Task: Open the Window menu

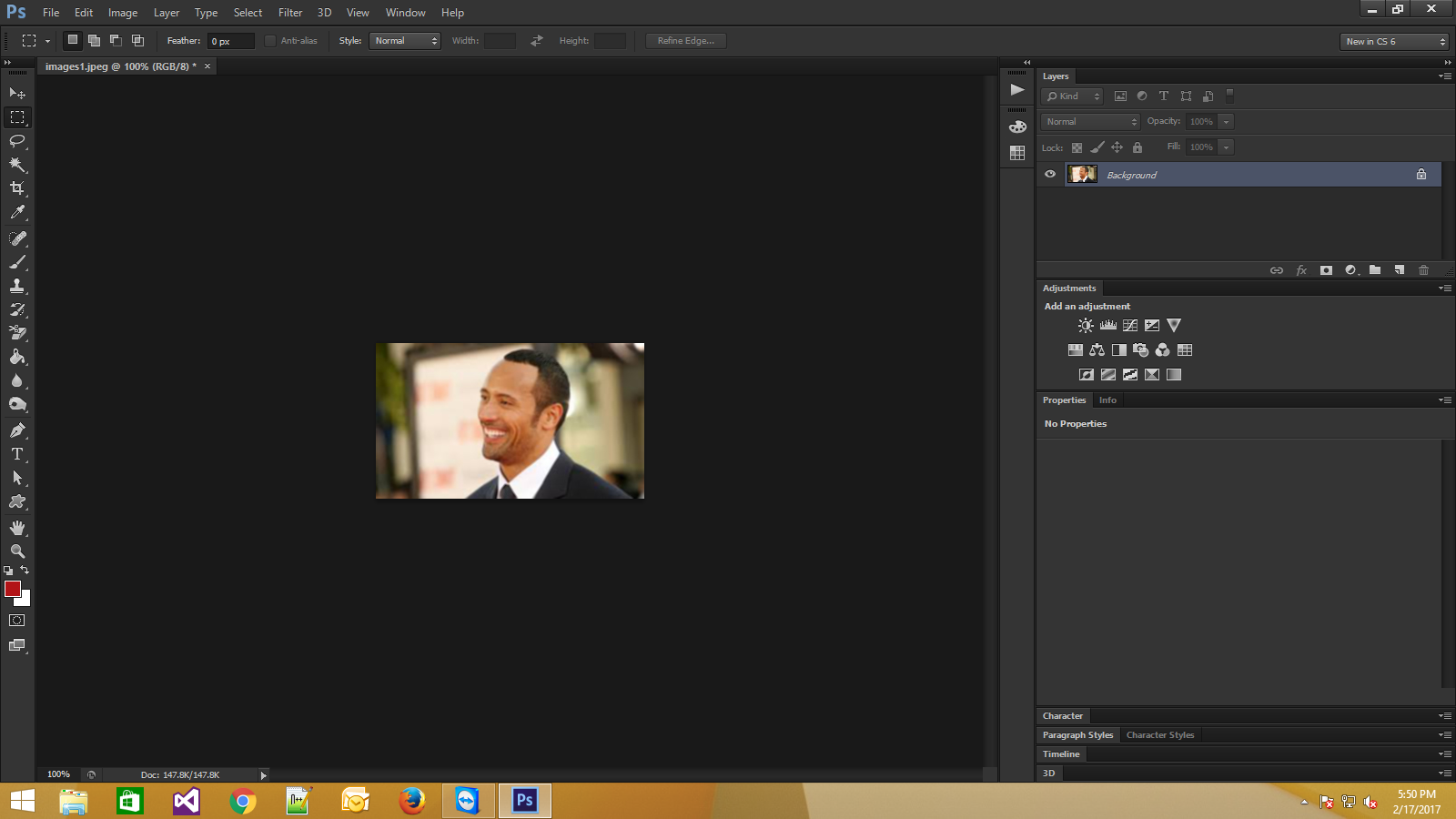Action: (x=405, y=13)
